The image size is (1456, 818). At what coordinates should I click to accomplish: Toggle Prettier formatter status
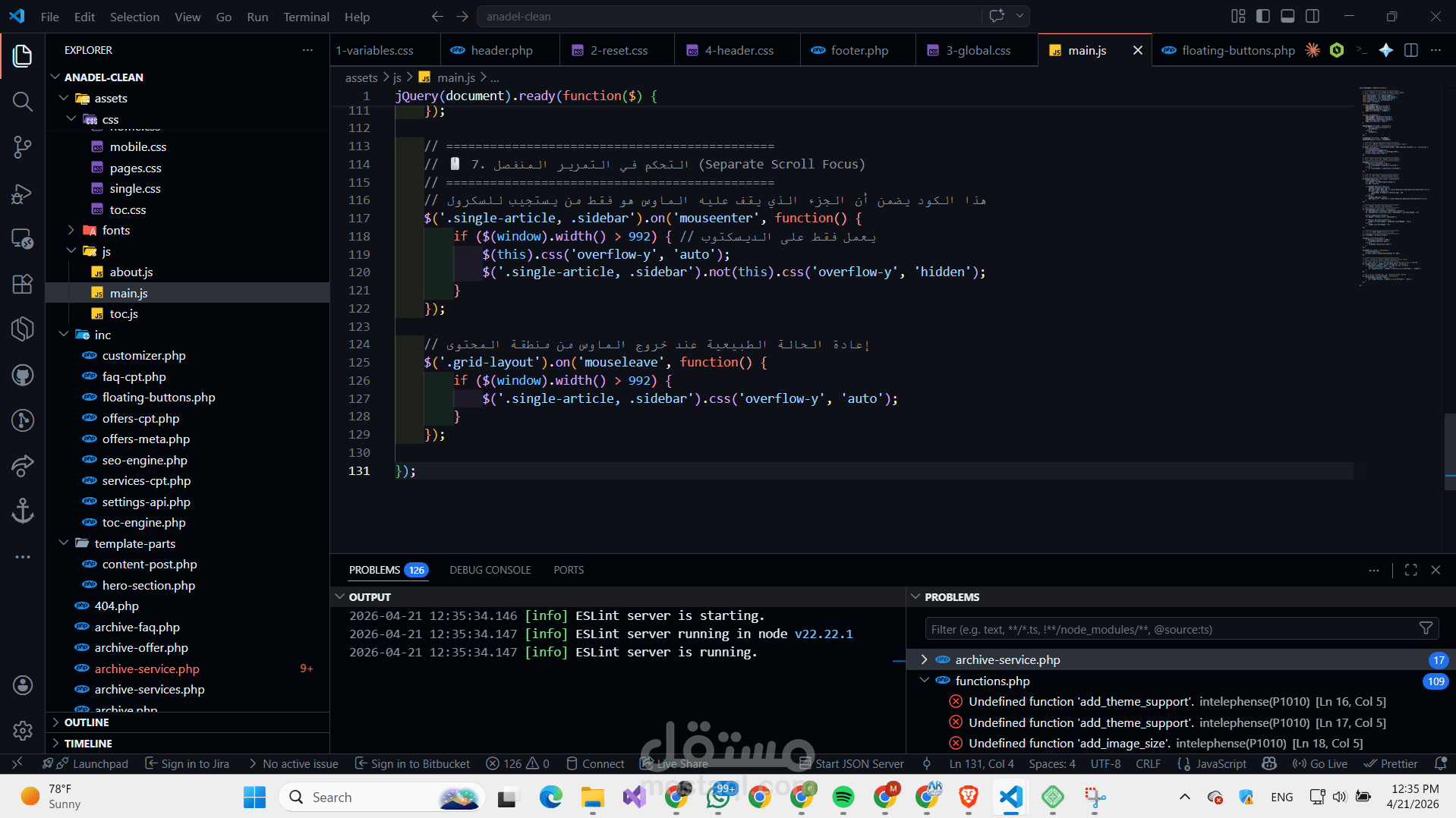point(1391,763)
